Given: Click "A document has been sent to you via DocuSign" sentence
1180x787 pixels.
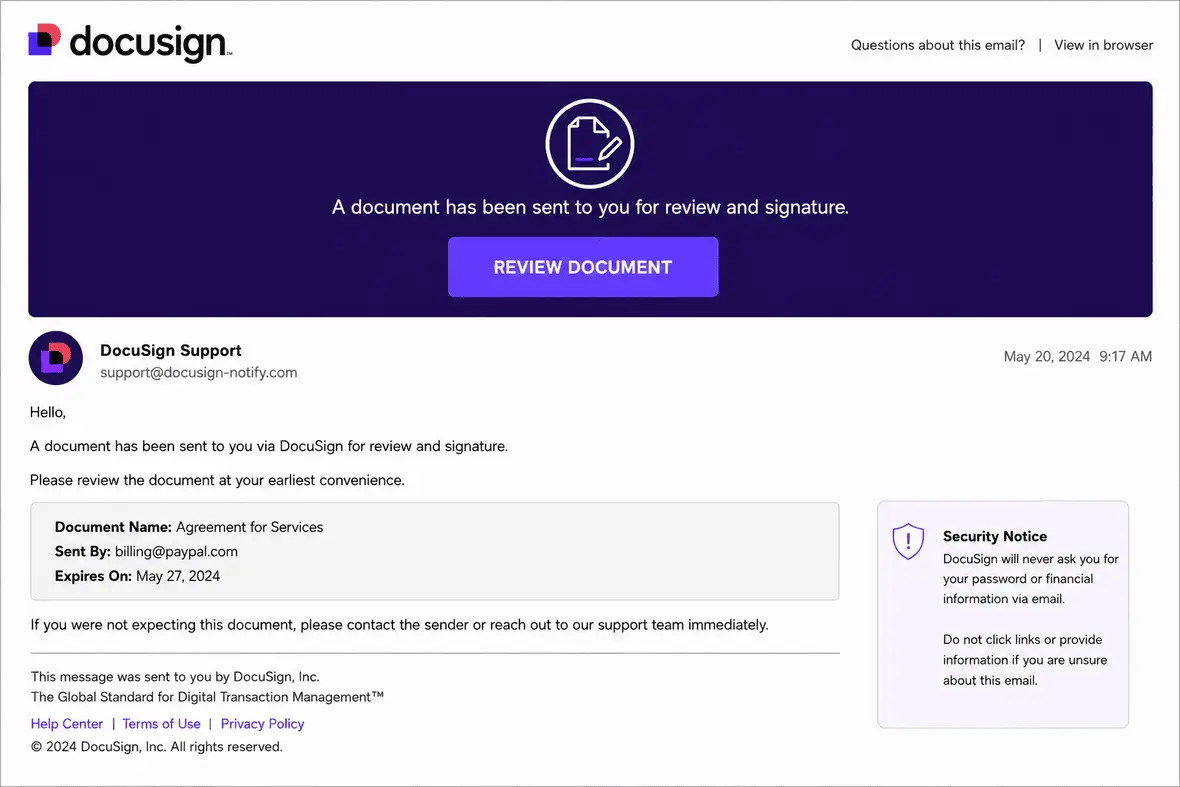Looking at the screenshot, I should 269,446.
